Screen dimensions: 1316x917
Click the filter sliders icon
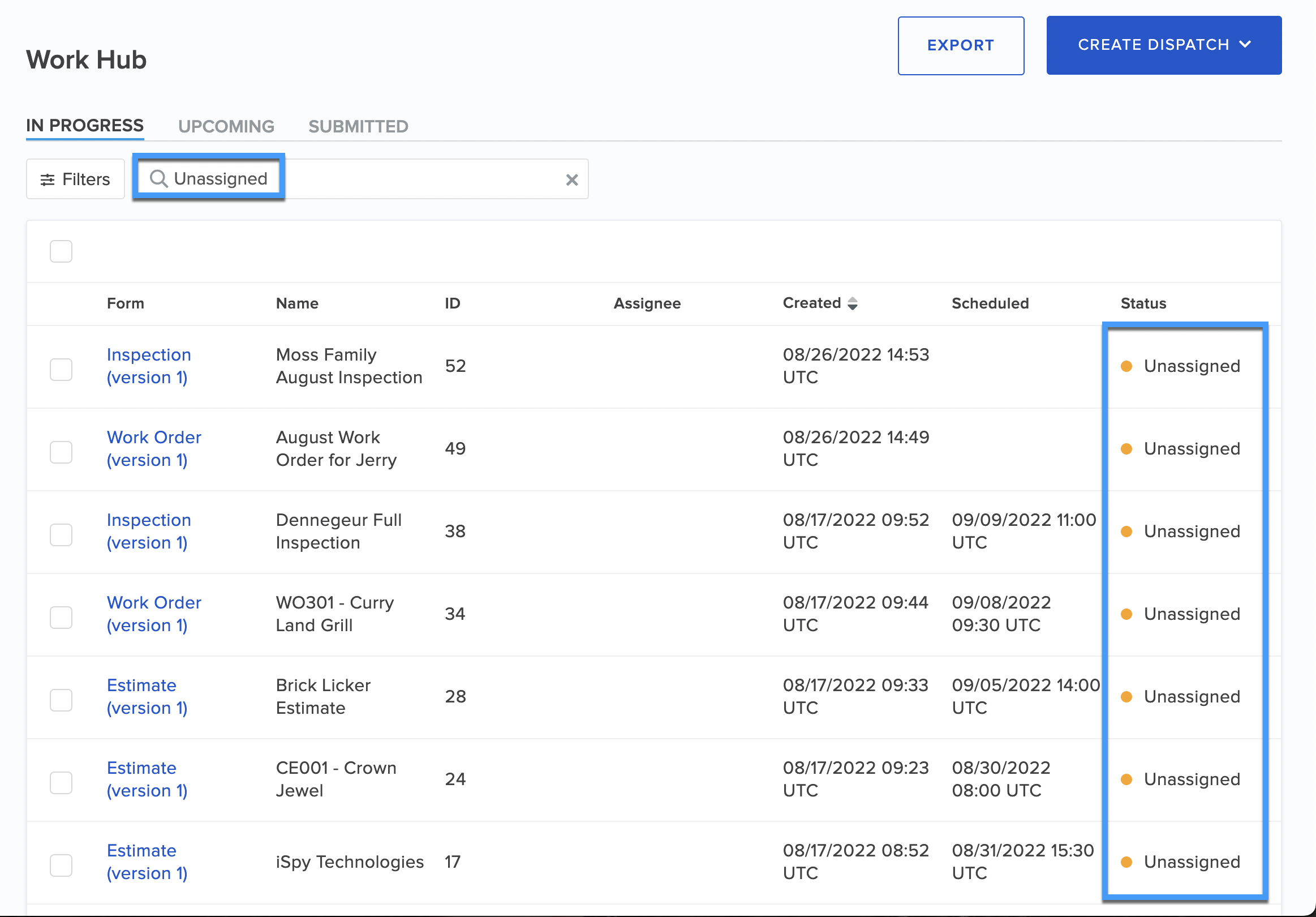point(48,180)
